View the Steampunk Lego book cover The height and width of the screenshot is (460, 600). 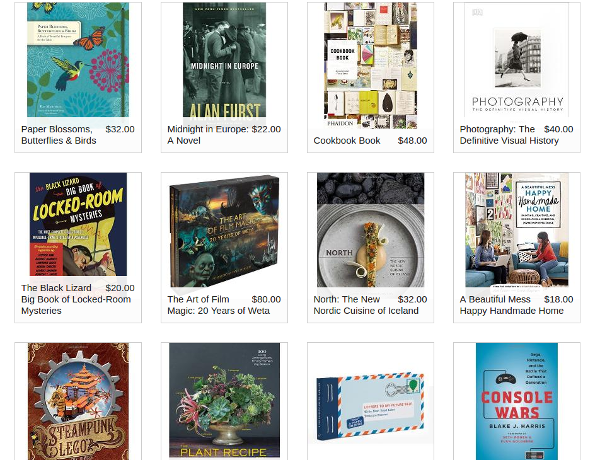coord(78,401)
